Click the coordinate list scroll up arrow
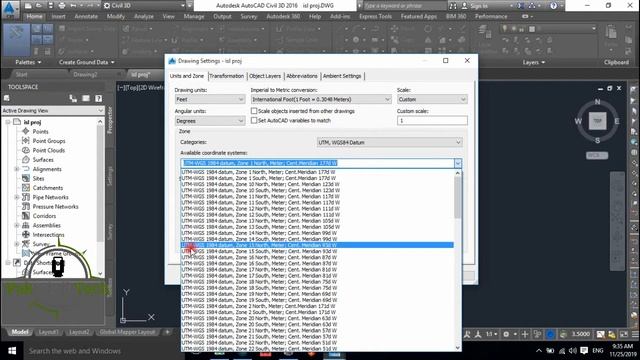 458,173
